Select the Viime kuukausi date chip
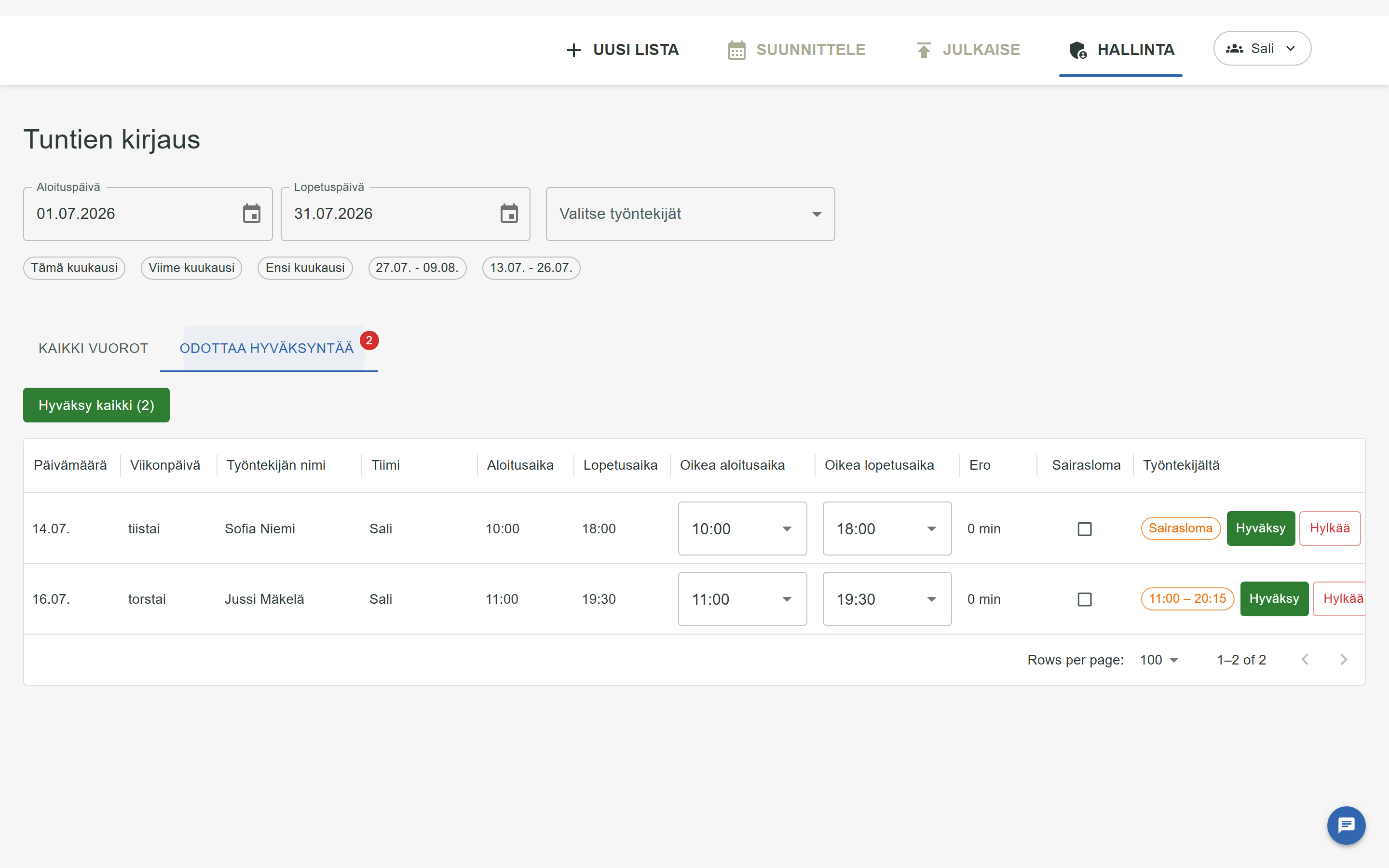Screen dimensions: 1389x868 [191, 268]
